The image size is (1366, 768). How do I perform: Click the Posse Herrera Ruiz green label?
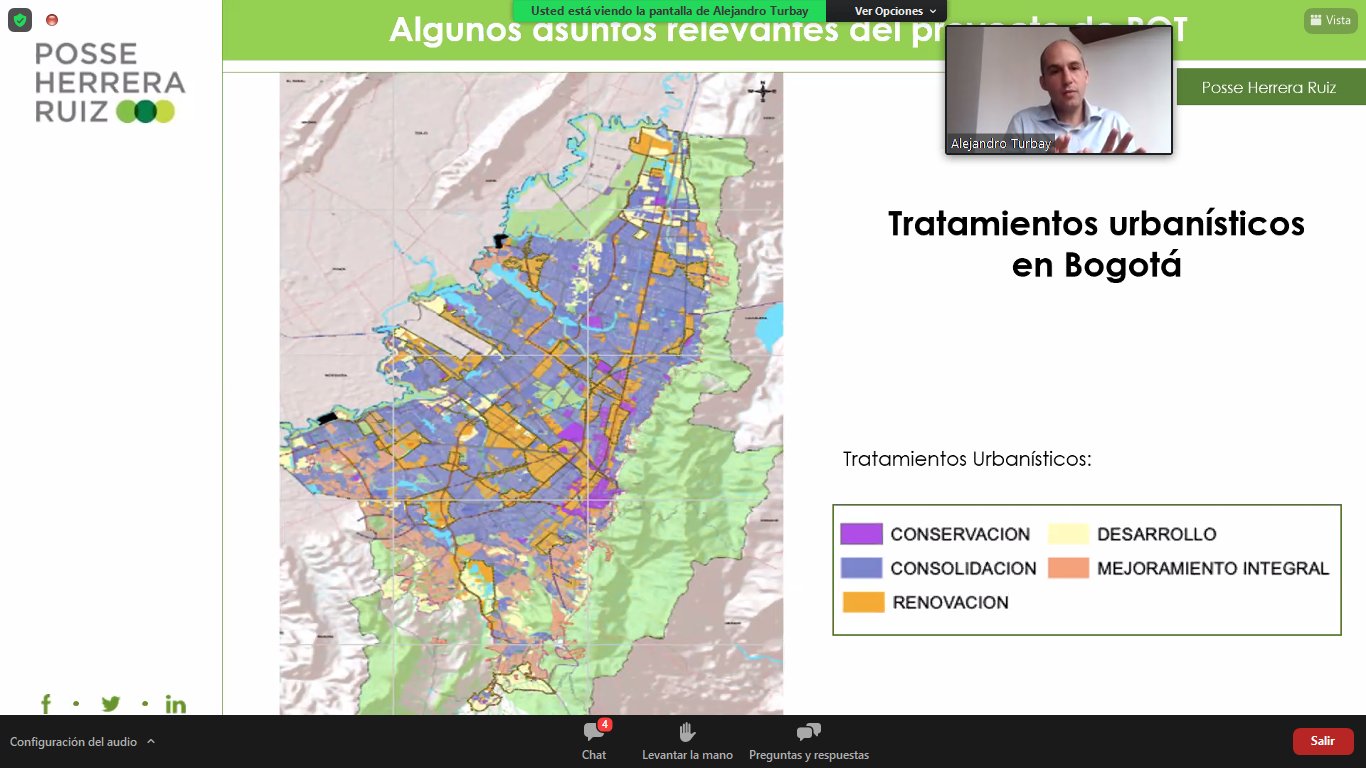(x=1268, y=88)
